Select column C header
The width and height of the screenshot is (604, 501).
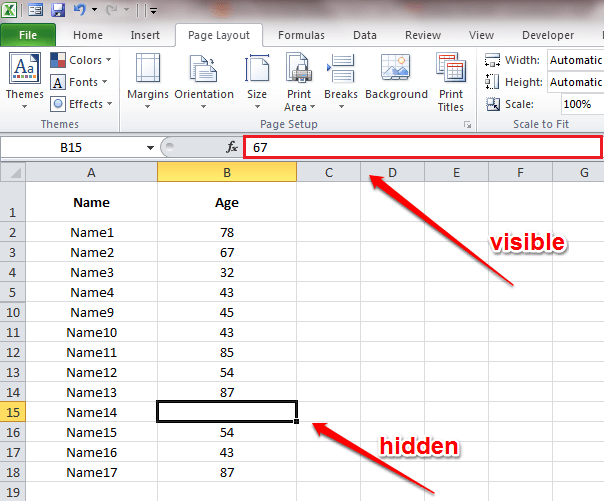pos(328,173)
